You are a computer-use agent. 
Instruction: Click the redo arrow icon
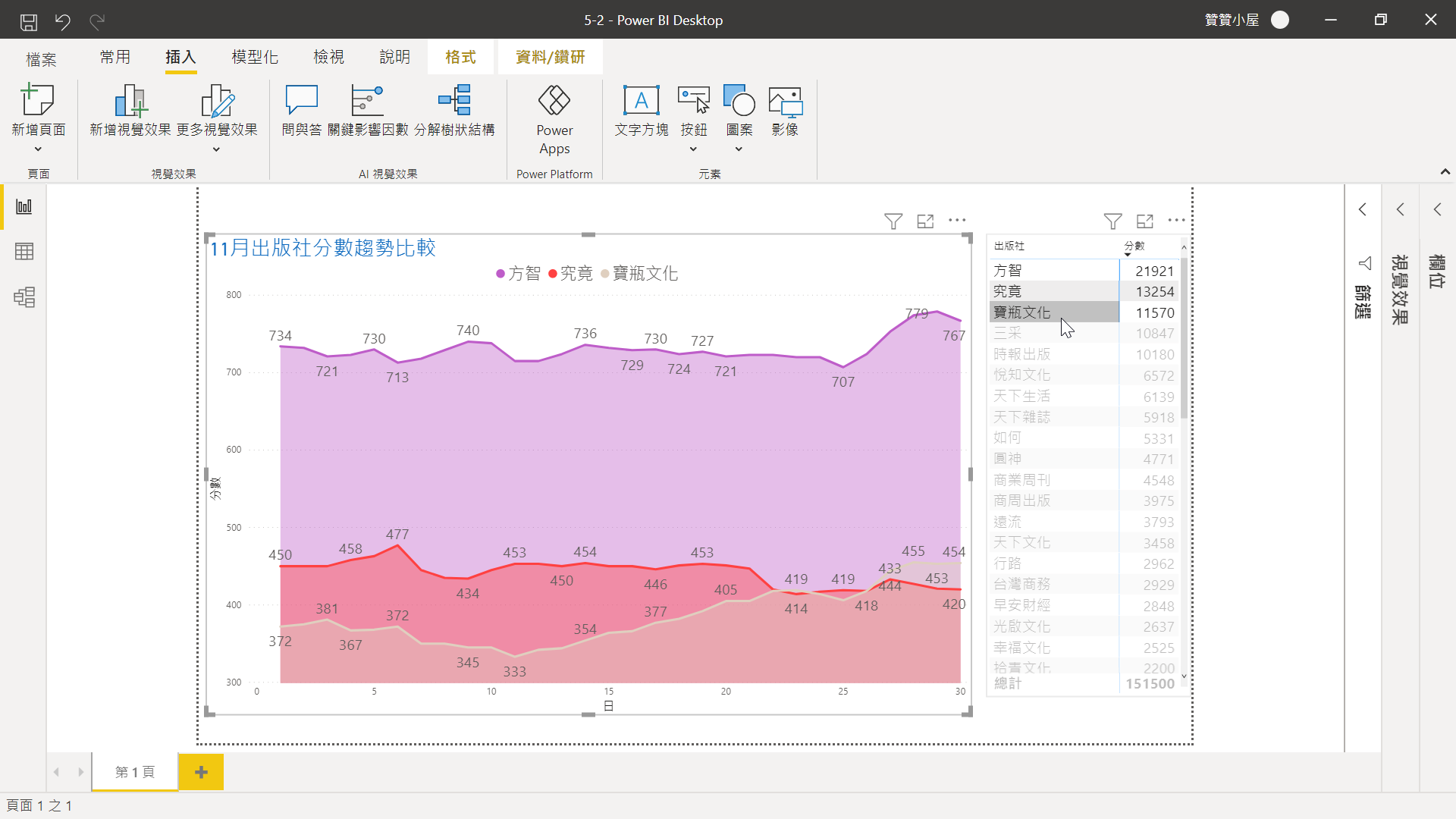(x=97, y=21)
